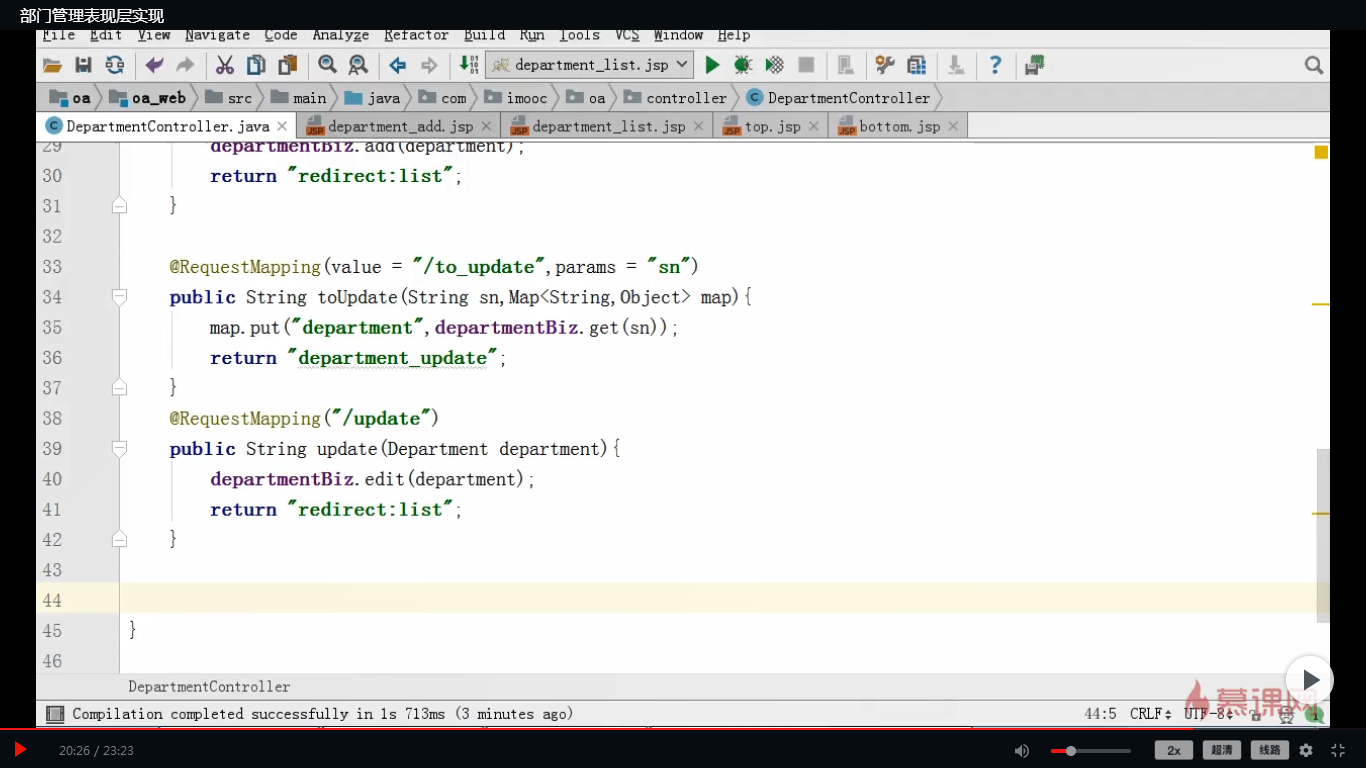Toggle the fold marker at line 37
Image resolution: width=1366 pixels, height=768 pixels.
pos(119,388)
